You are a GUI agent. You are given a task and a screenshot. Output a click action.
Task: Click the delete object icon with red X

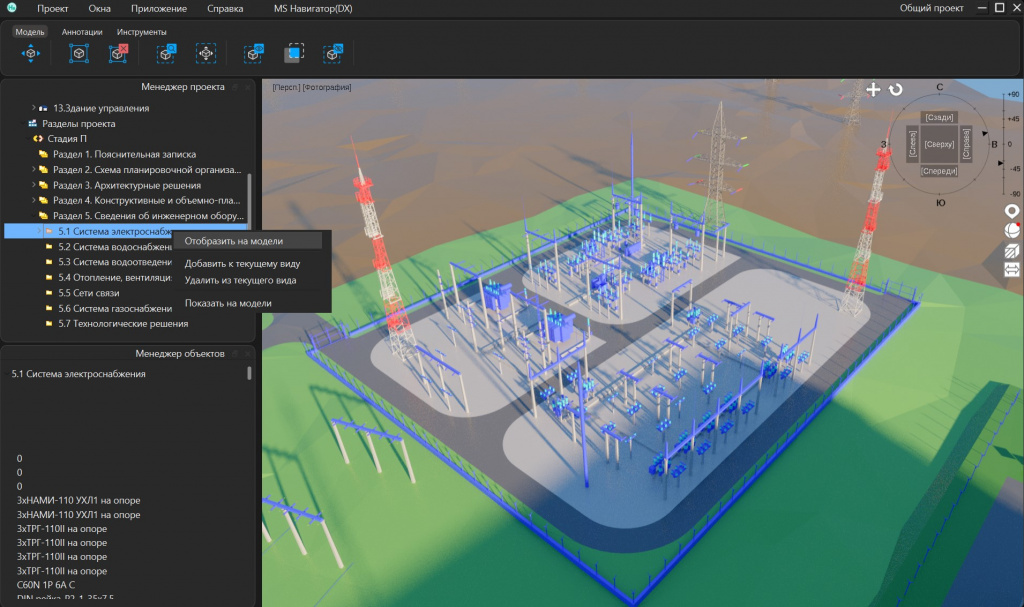pos(118,53)
